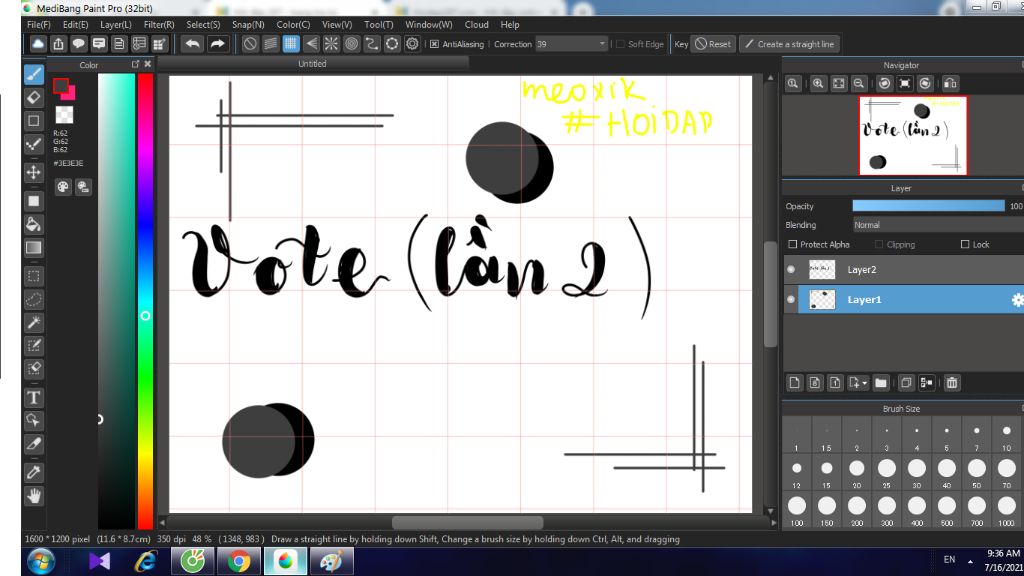Click the cloud save icon in toolbar
1024x576 pixels.
pos(38,44)
